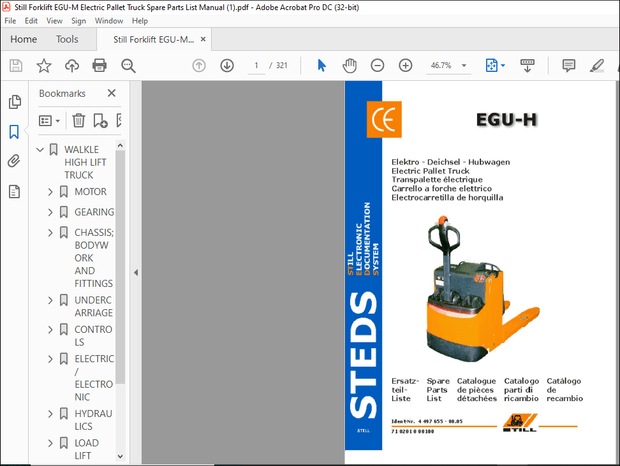Jump to the MOTOR bookmark

91,192
